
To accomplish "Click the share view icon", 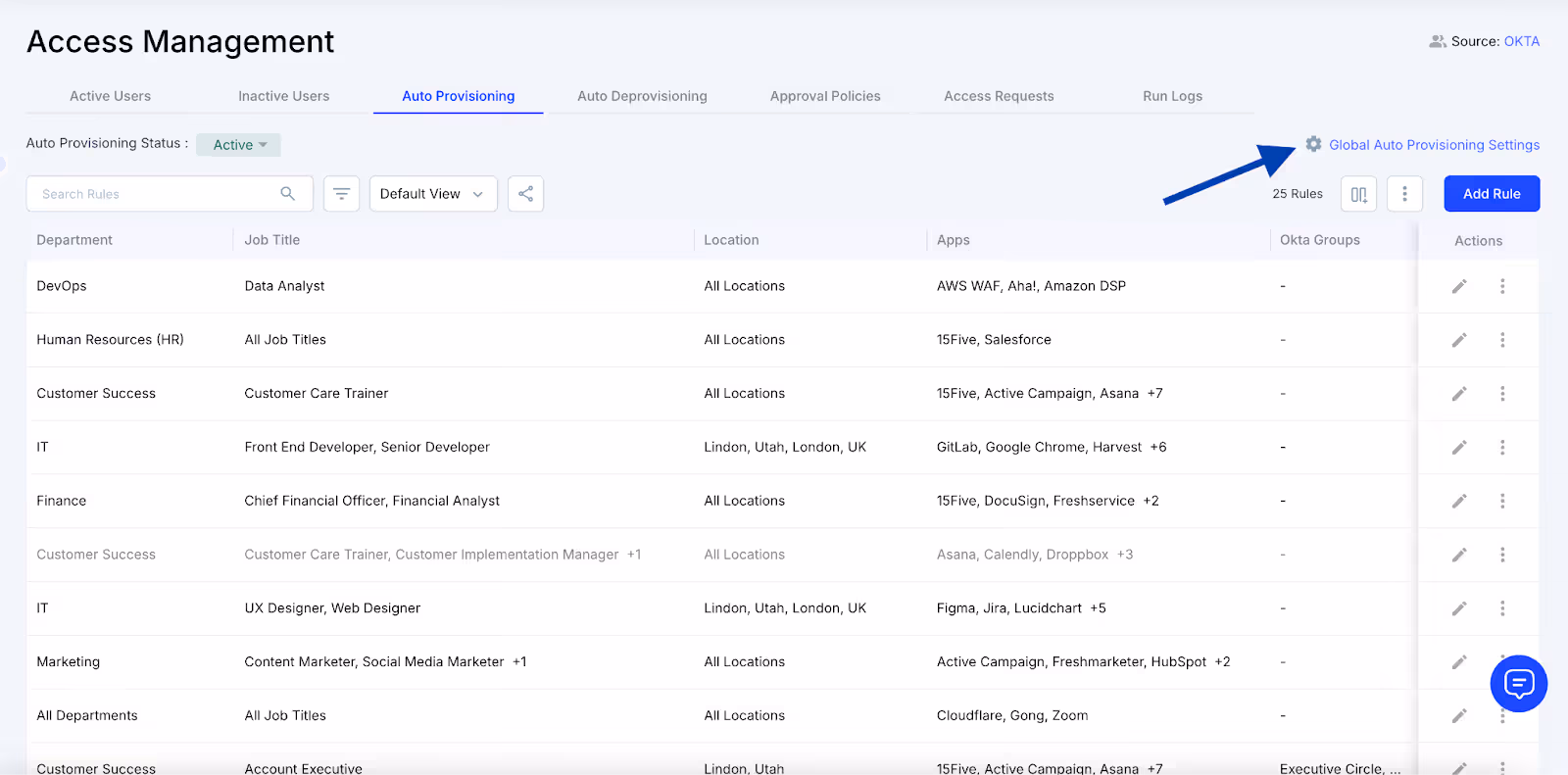I will tap(525, 194).
